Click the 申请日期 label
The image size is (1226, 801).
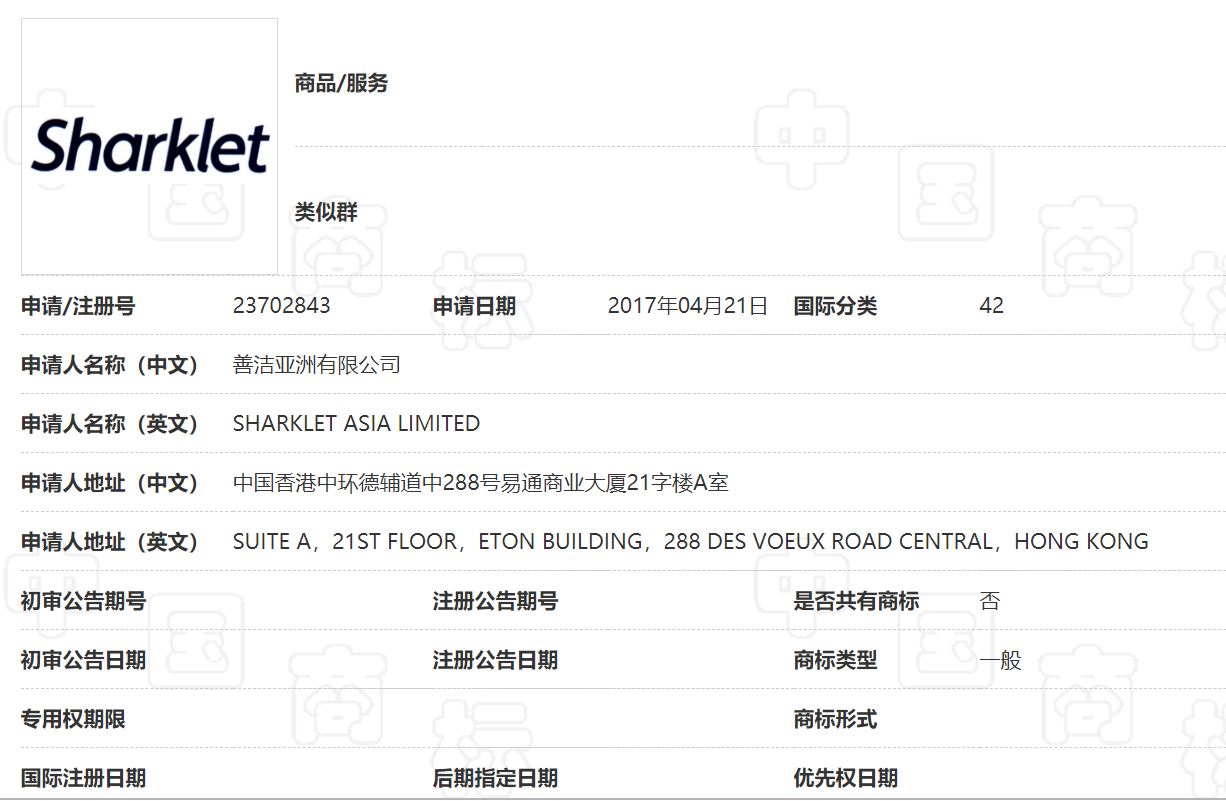click(x=474, y=306)
